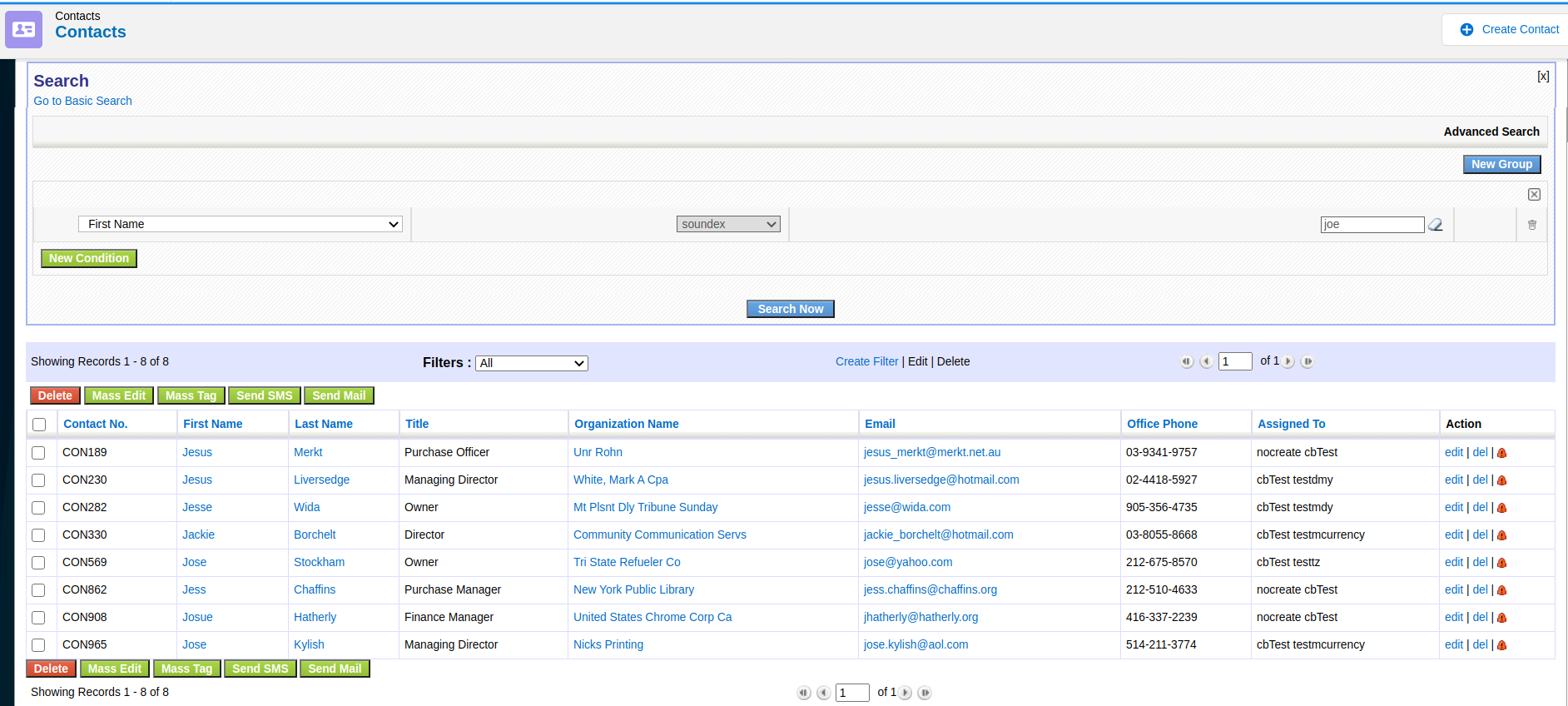This screenshot has width=1568, height=706.
Task: Sort by Office Phone column header
Action: coord(1162,424)
